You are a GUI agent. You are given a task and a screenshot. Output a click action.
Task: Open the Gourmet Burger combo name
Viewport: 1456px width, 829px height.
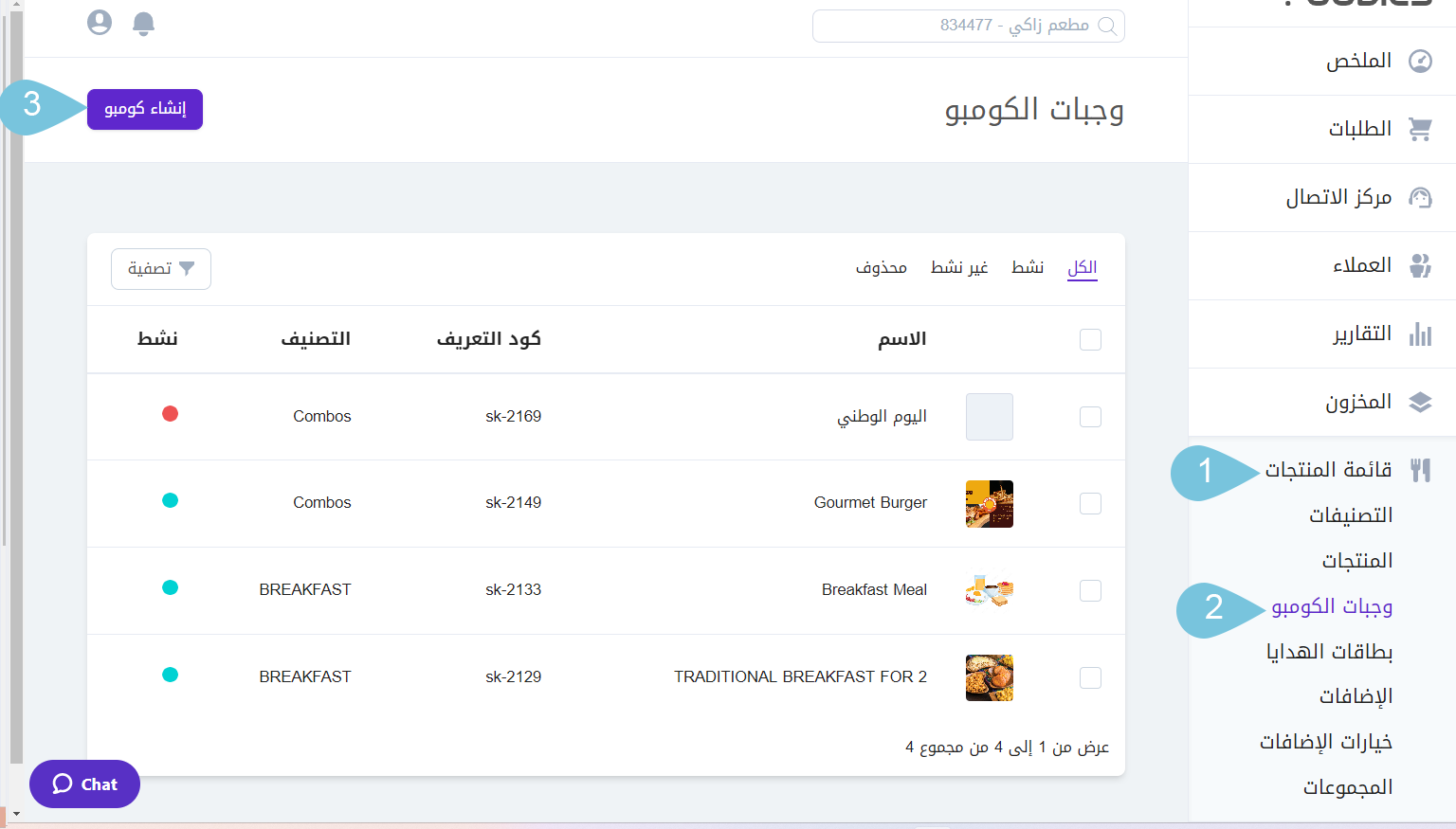(x=870, y=502)
